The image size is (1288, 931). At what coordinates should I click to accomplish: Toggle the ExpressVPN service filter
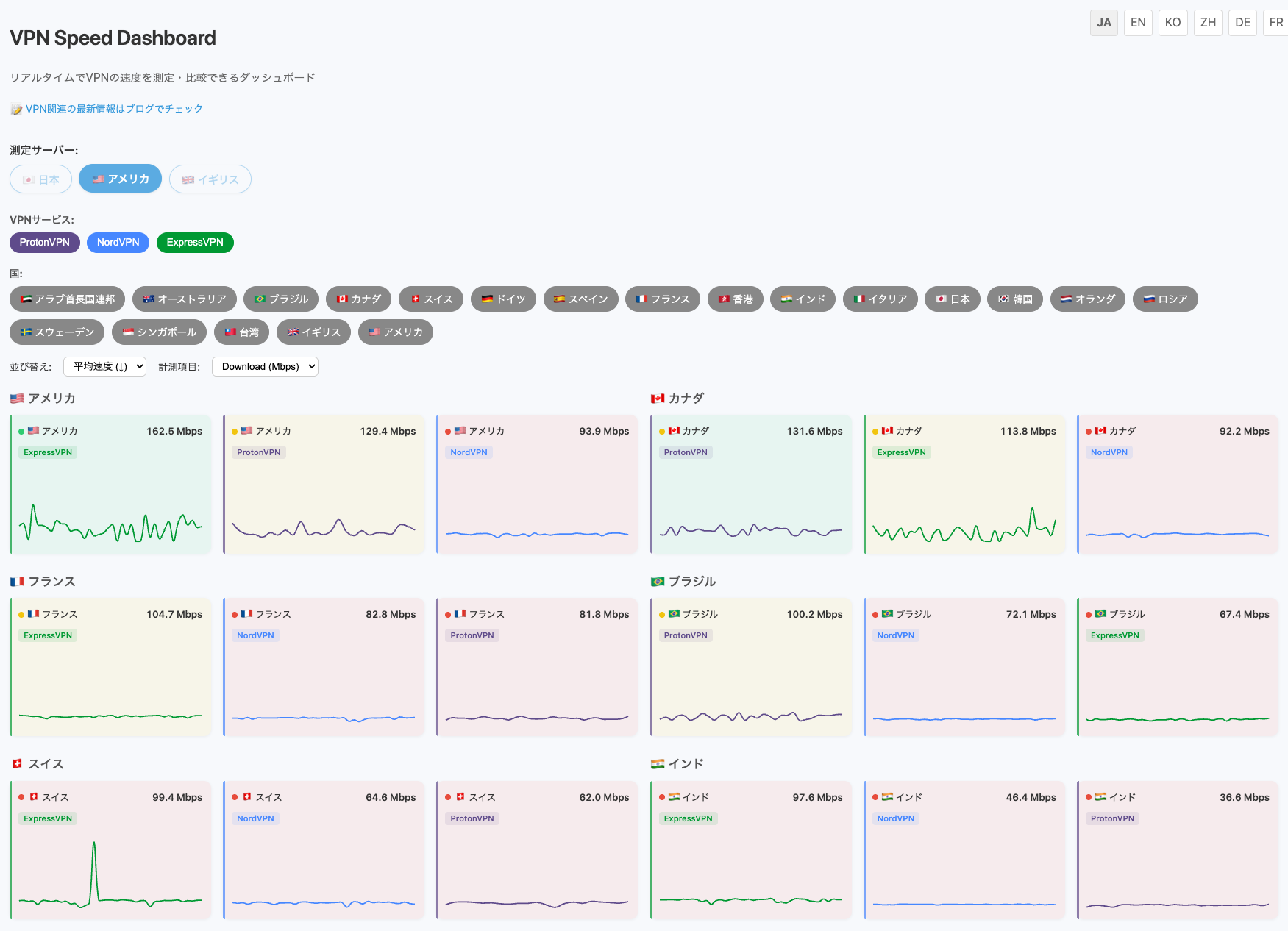click(x=195, y=243)
